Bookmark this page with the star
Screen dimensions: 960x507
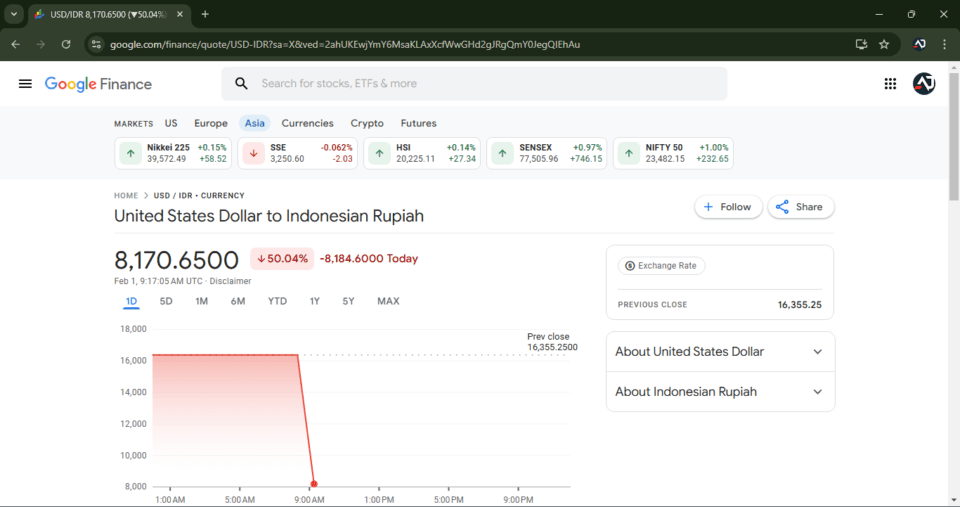[x=884, y=44]
